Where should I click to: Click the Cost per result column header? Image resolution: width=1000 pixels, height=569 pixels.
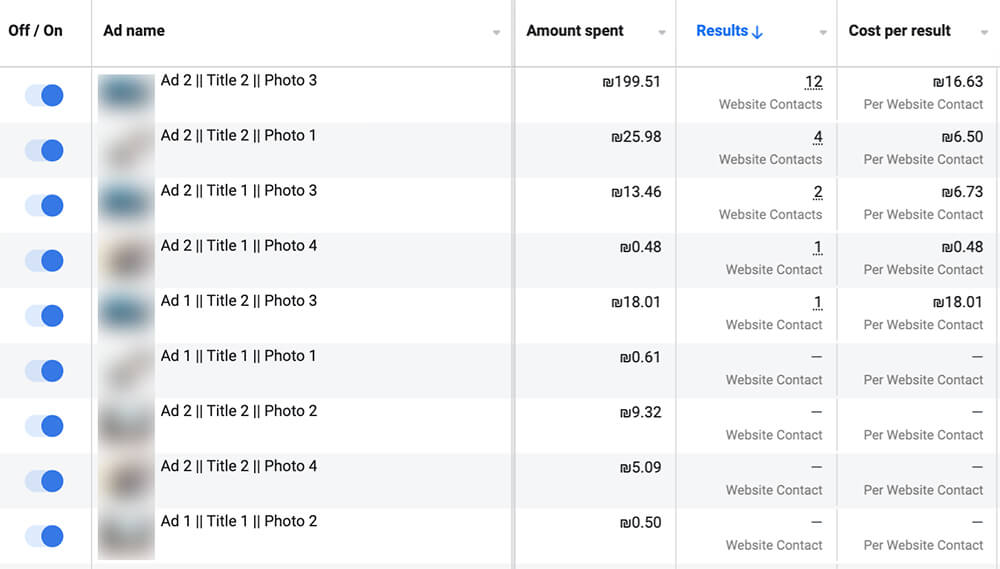[x=899, y=31]
